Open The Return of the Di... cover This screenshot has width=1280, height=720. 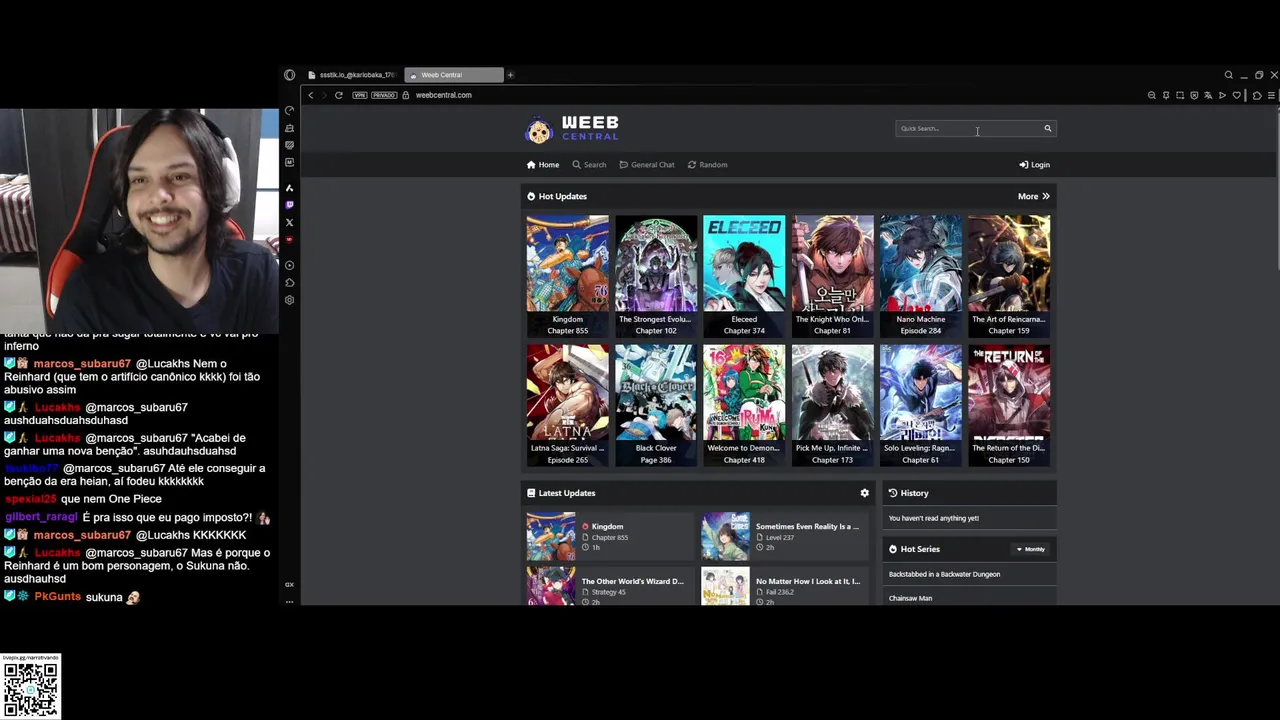[x=1009, y=405]
